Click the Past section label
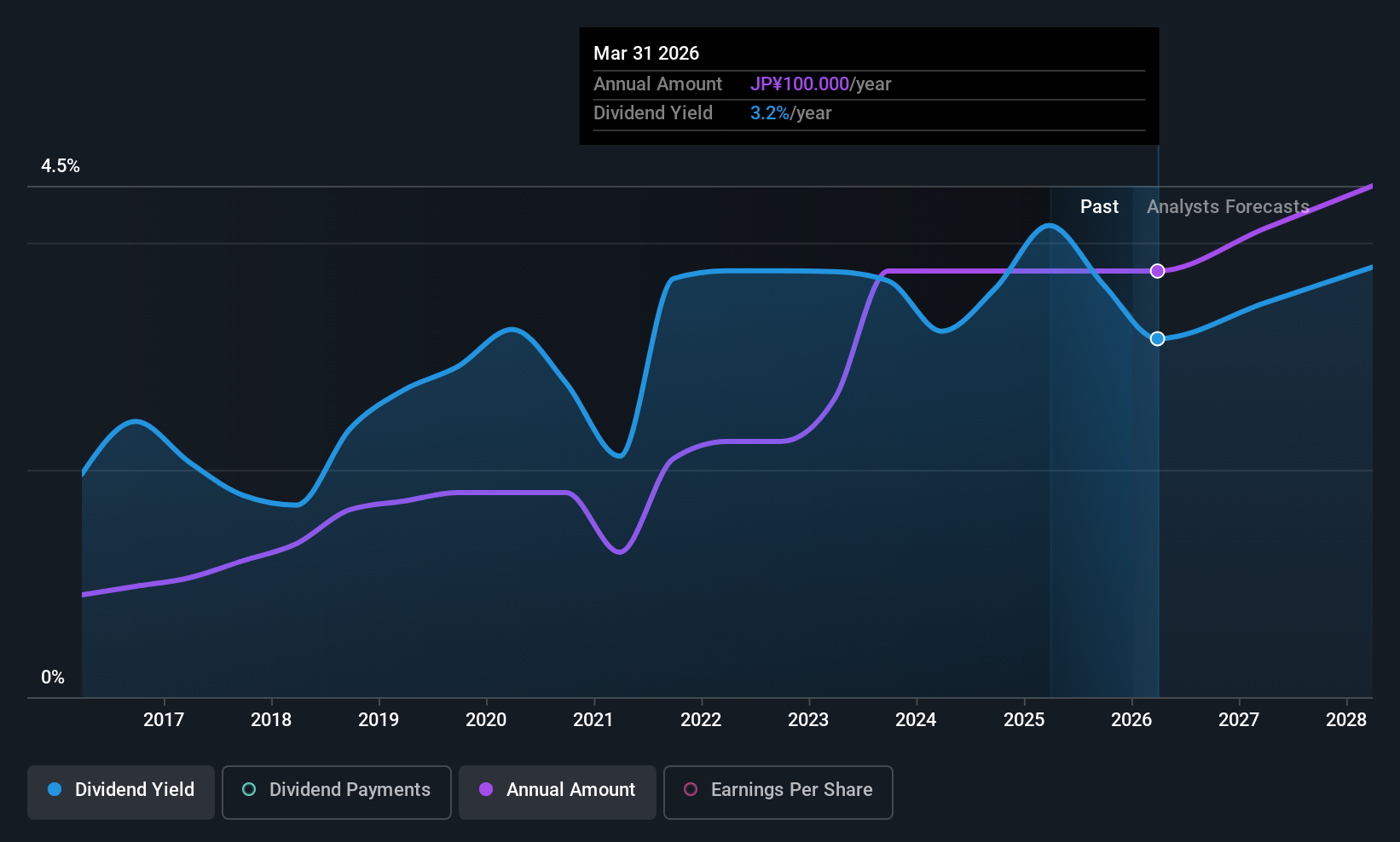The width and height of the screenshot is (1400, 842). pos(1099,207)
